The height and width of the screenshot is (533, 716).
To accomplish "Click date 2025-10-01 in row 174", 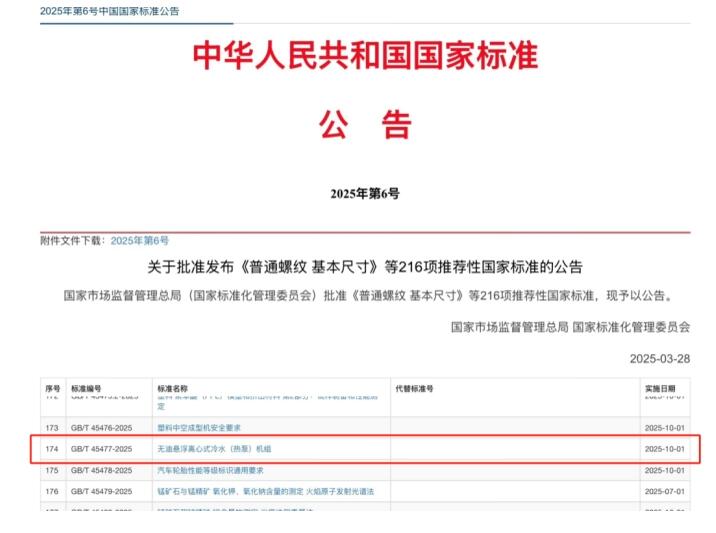I will click(x=665, y=449).
